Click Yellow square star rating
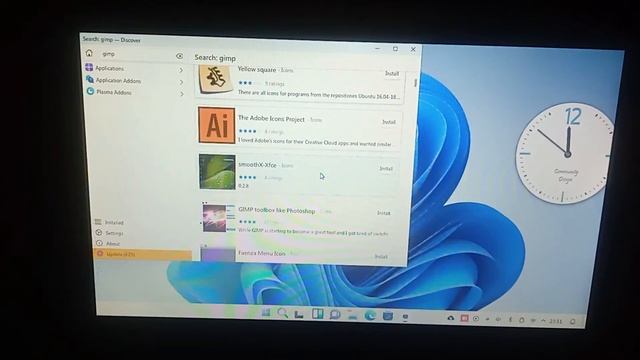Screen dimensions: 640x360 (249, 83)
